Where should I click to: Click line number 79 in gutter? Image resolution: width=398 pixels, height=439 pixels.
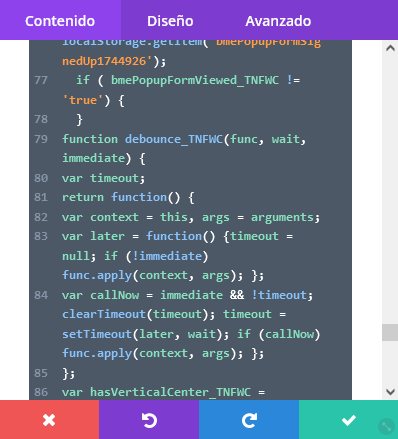pos(41,139)
